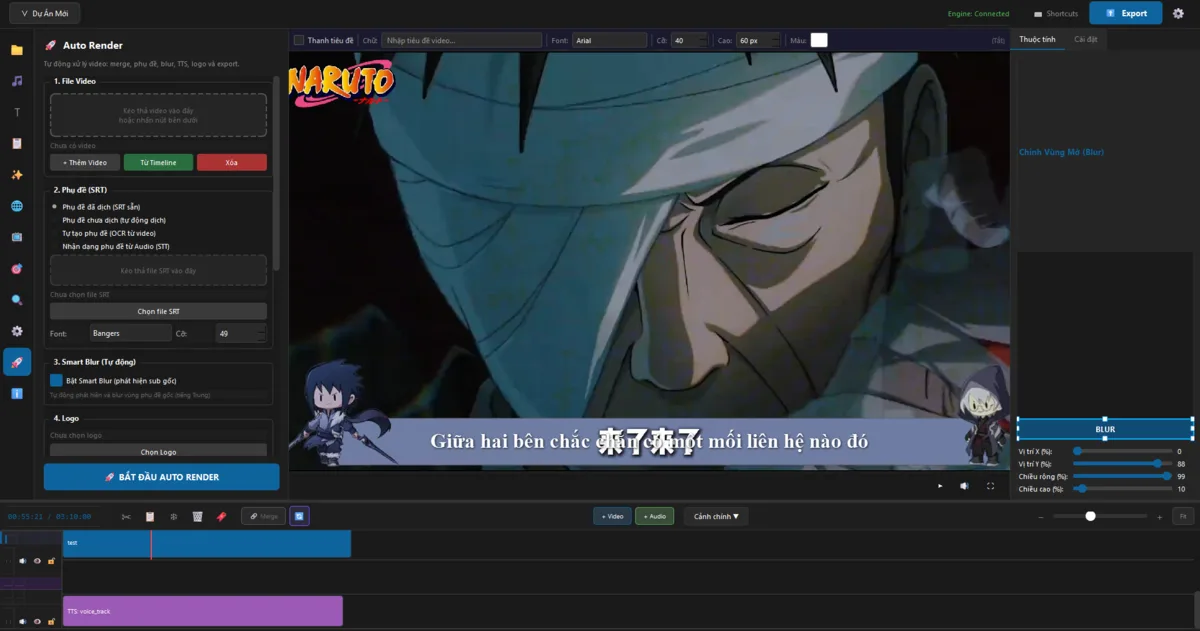Use the scissors cut tool in timeline
Viewport: 1200px width, 631px height.
126,516
